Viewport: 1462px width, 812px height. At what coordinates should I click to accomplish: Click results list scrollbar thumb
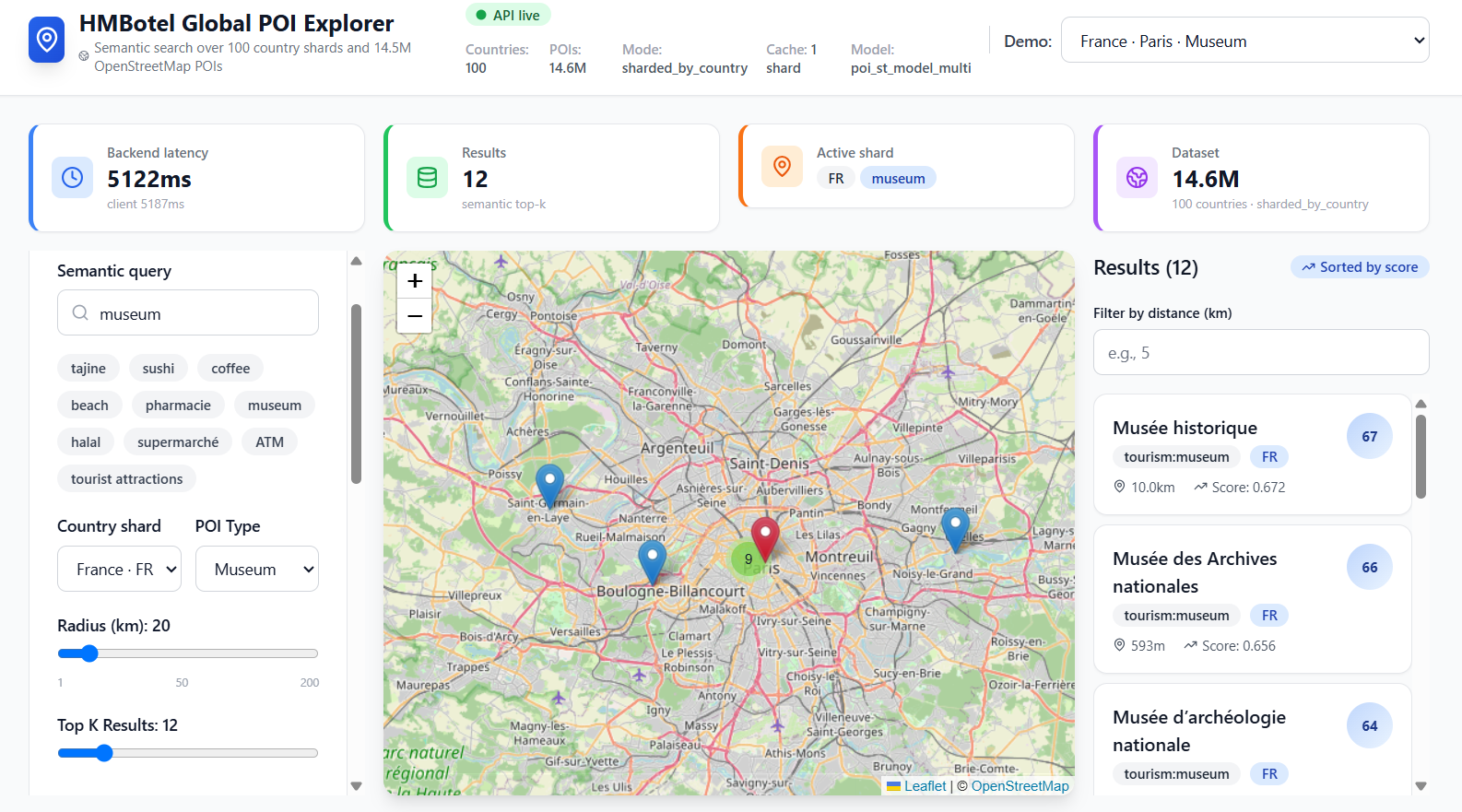1421,456
